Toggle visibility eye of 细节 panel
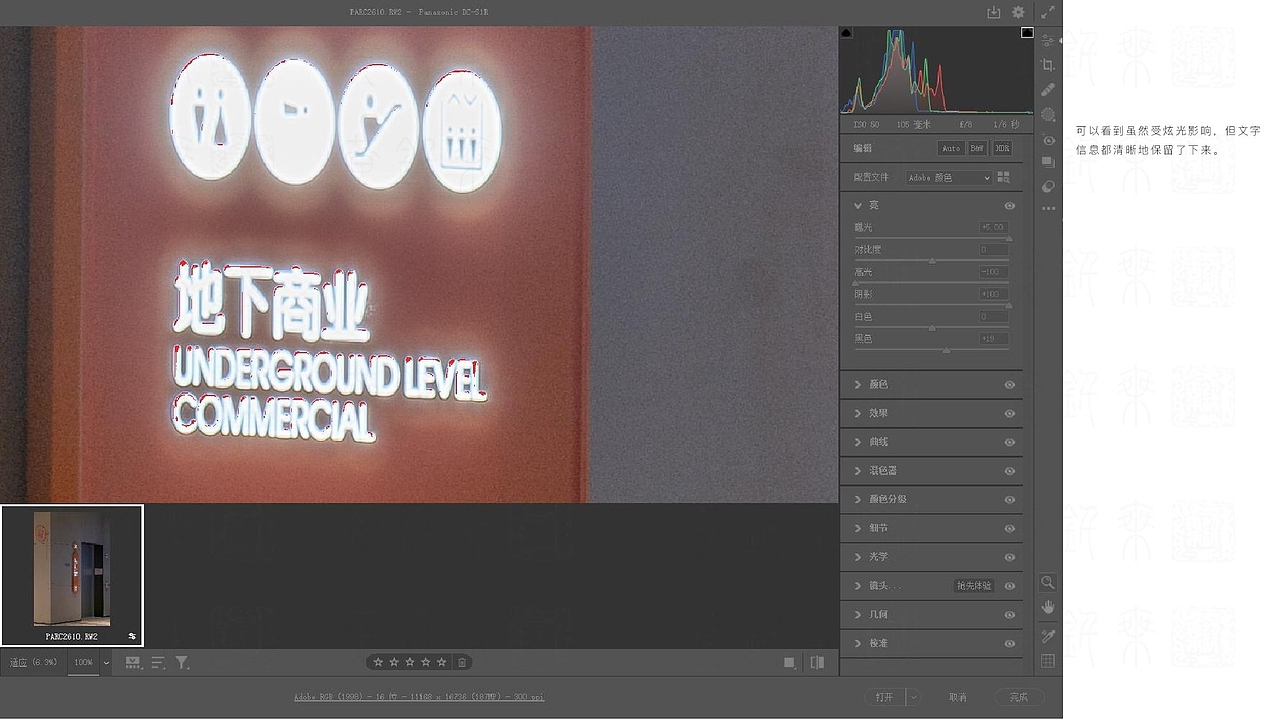1280x720 pixels. 1010,528
